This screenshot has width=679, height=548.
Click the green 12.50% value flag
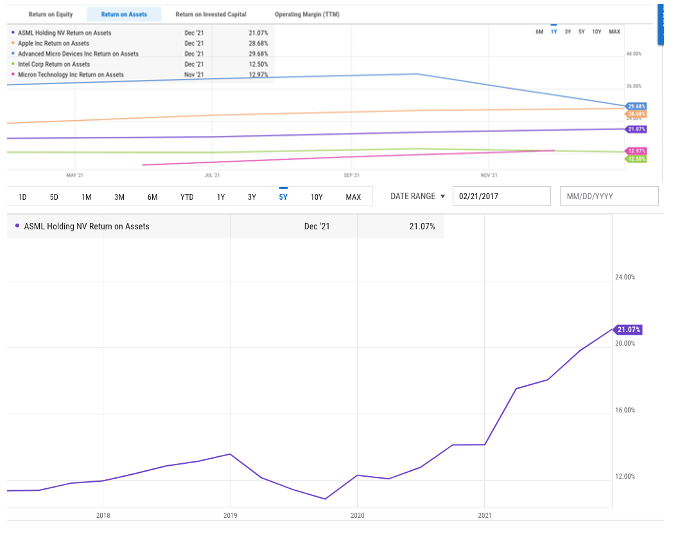tap(636, 159)
